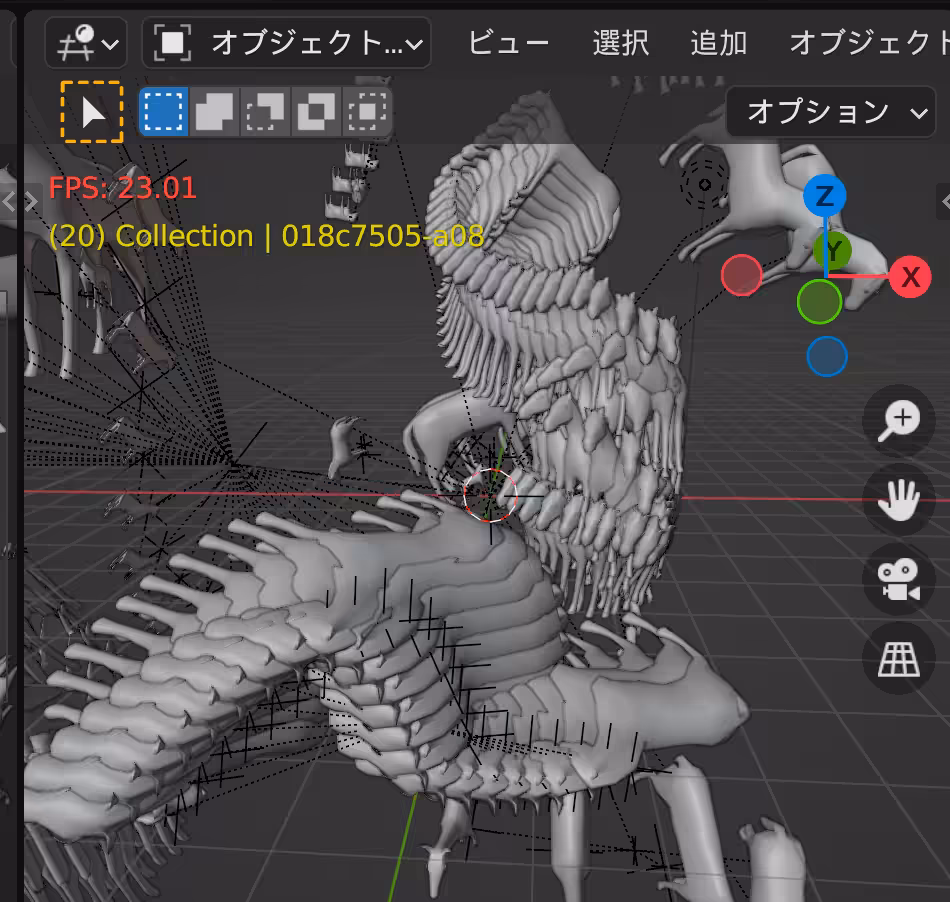Click the blue Z axis gizmo
The width and height of the screenshot is (950, 902).
(x=825, y=196)
